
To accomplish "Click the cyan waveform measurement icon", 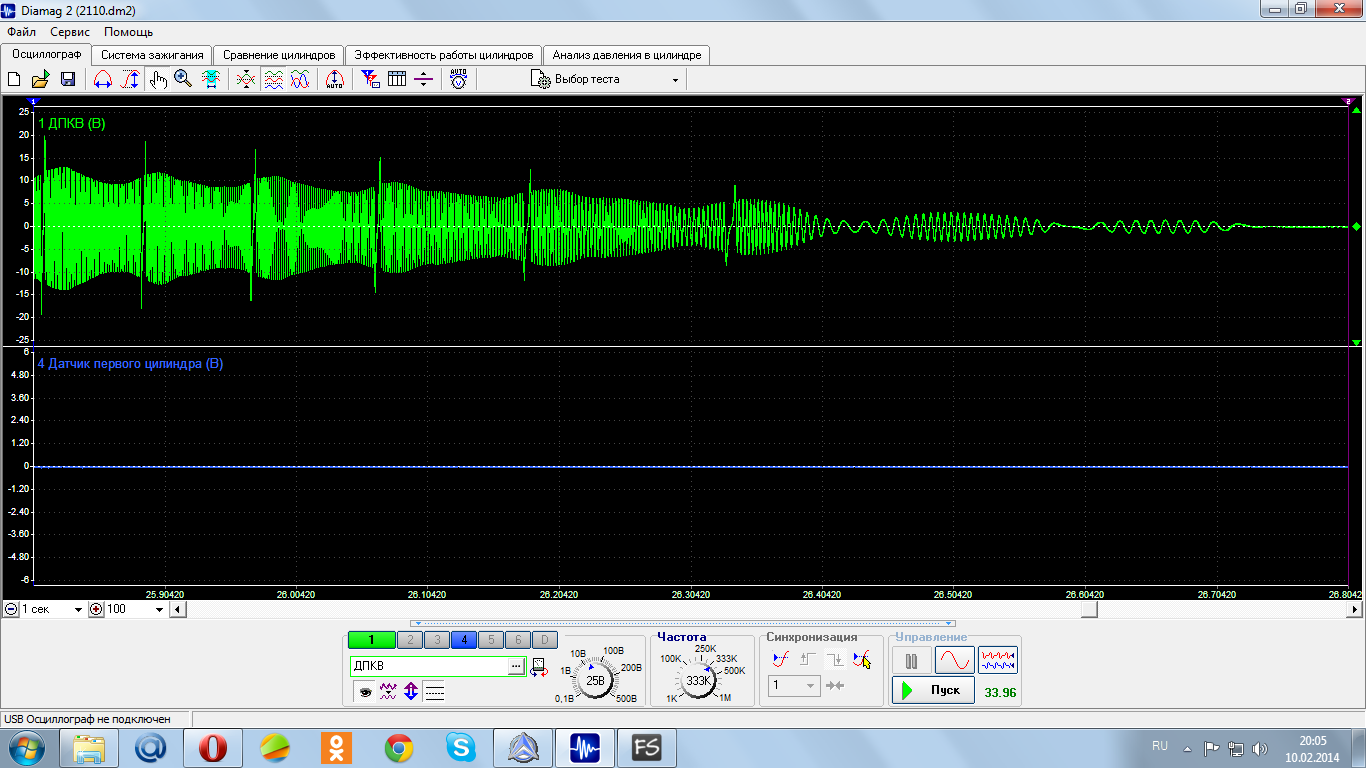I will point(211,79).
